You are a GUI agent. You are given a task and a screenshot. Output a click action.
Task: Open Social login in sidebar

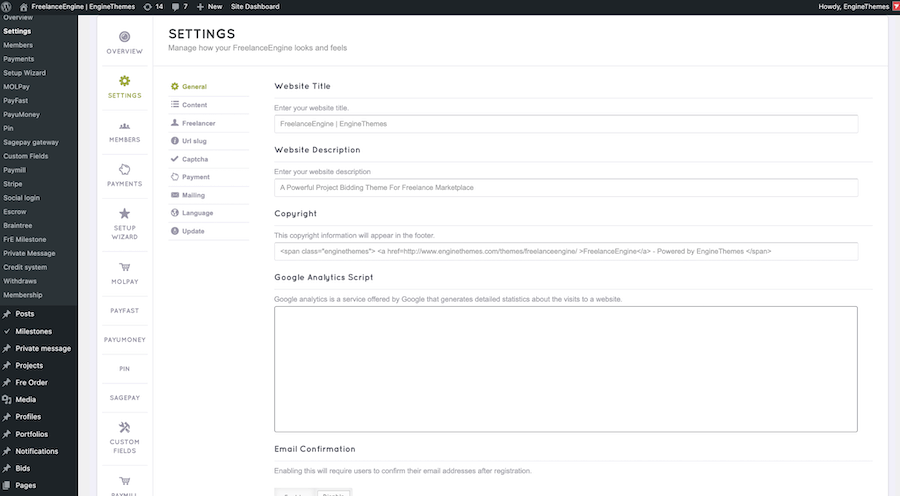point(22,198)
